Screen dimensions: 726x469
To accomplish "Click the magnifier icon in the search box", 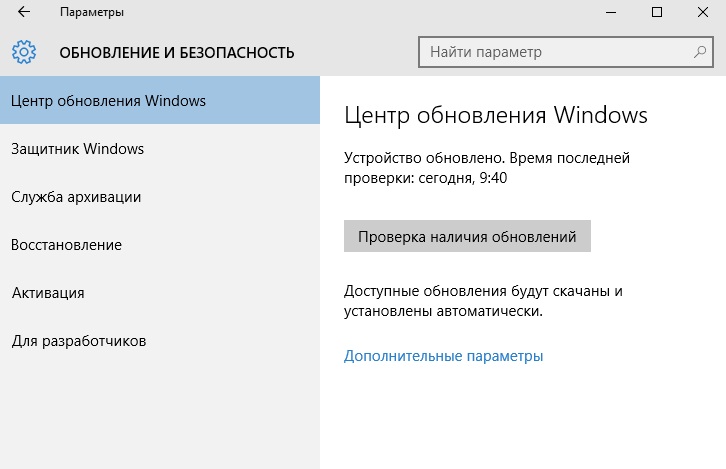I will 700,51.
